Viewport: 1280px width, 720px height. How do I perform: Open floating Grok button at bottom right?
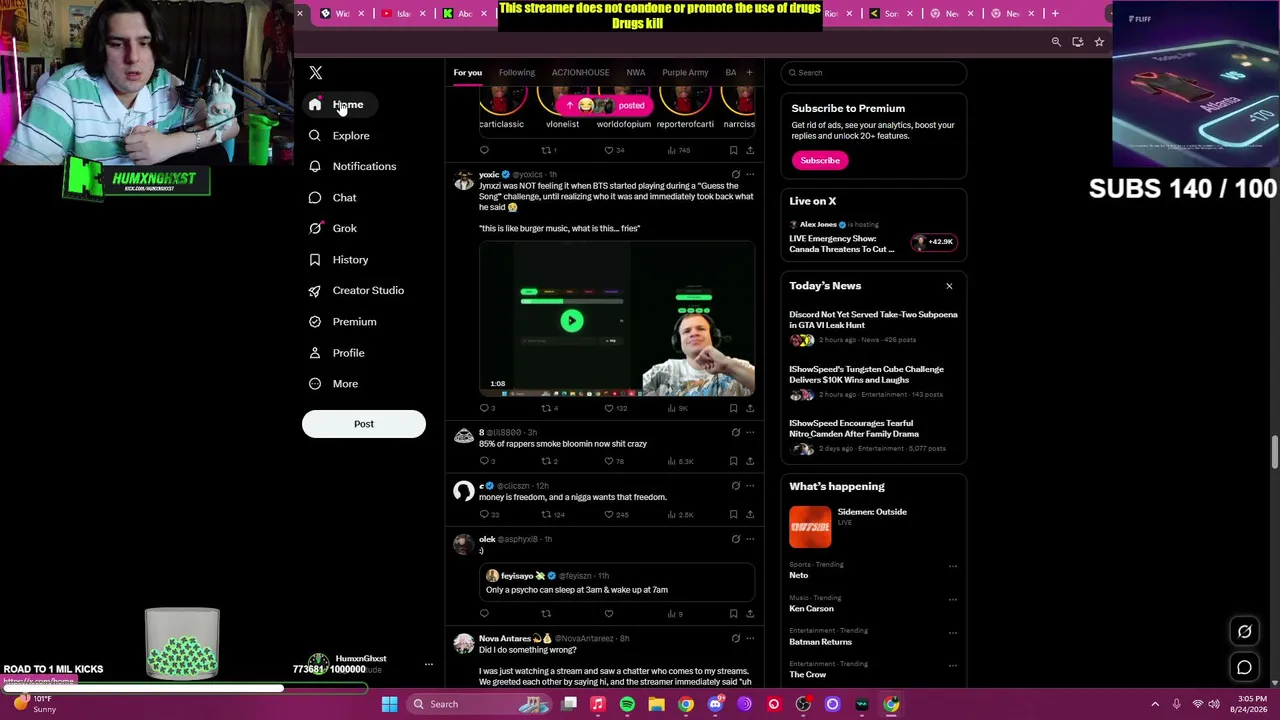click(x=1245, y=632)
